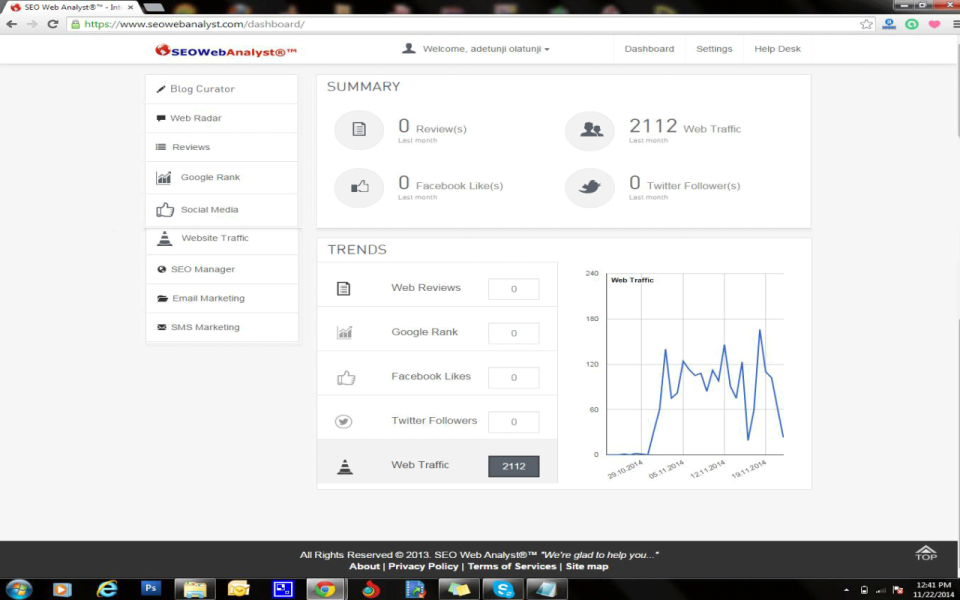960x600 pixels.
Task: Click the Facebook Likes icon in Summary
Action: tap(359, 188)
